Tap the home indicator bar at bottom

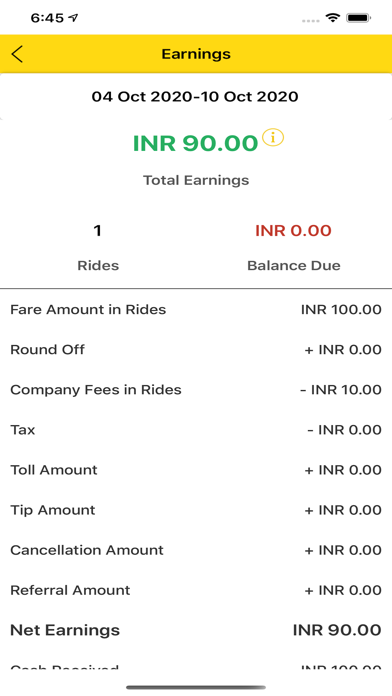click(196, 687)
